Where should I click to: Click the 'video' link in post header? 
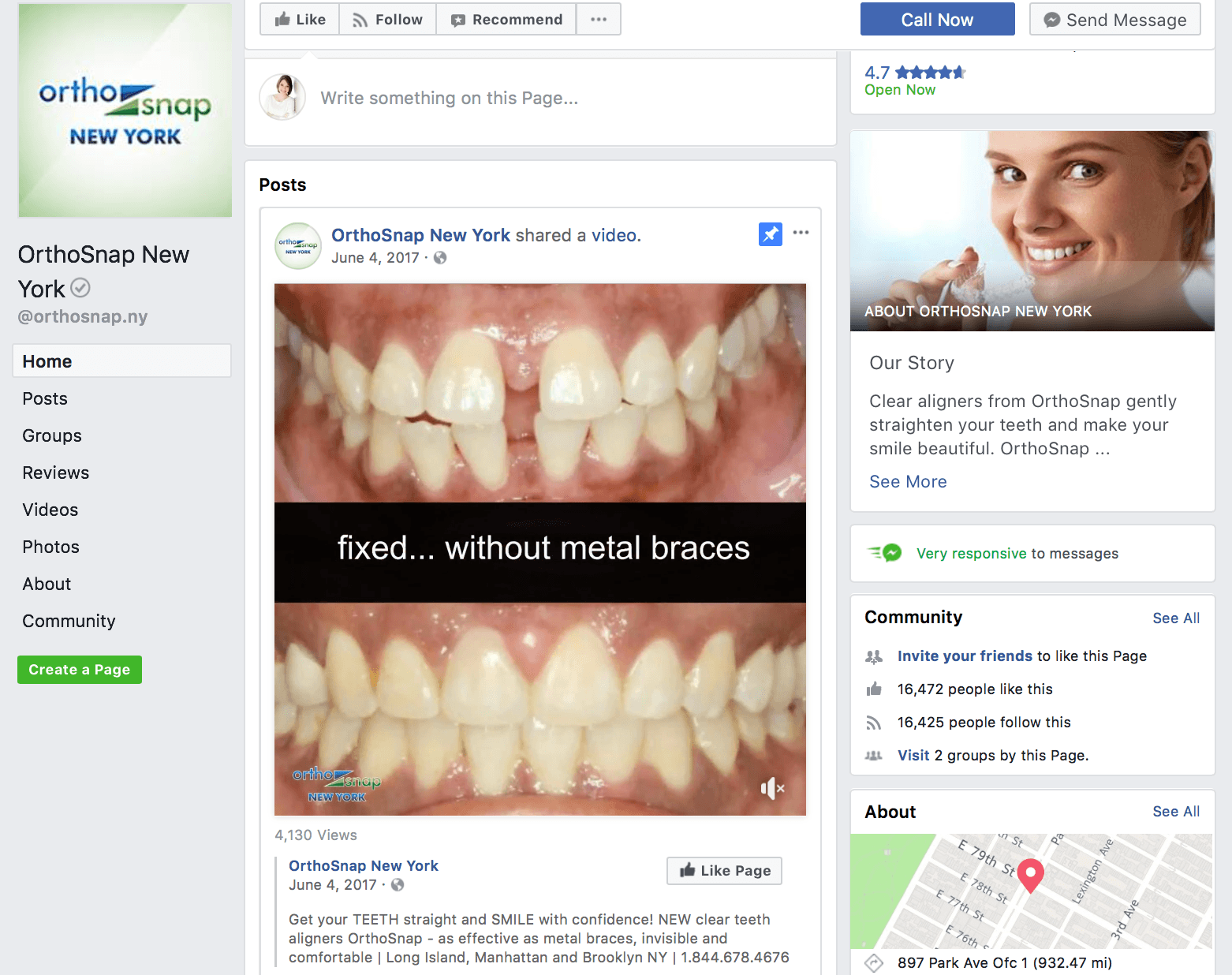614,235
